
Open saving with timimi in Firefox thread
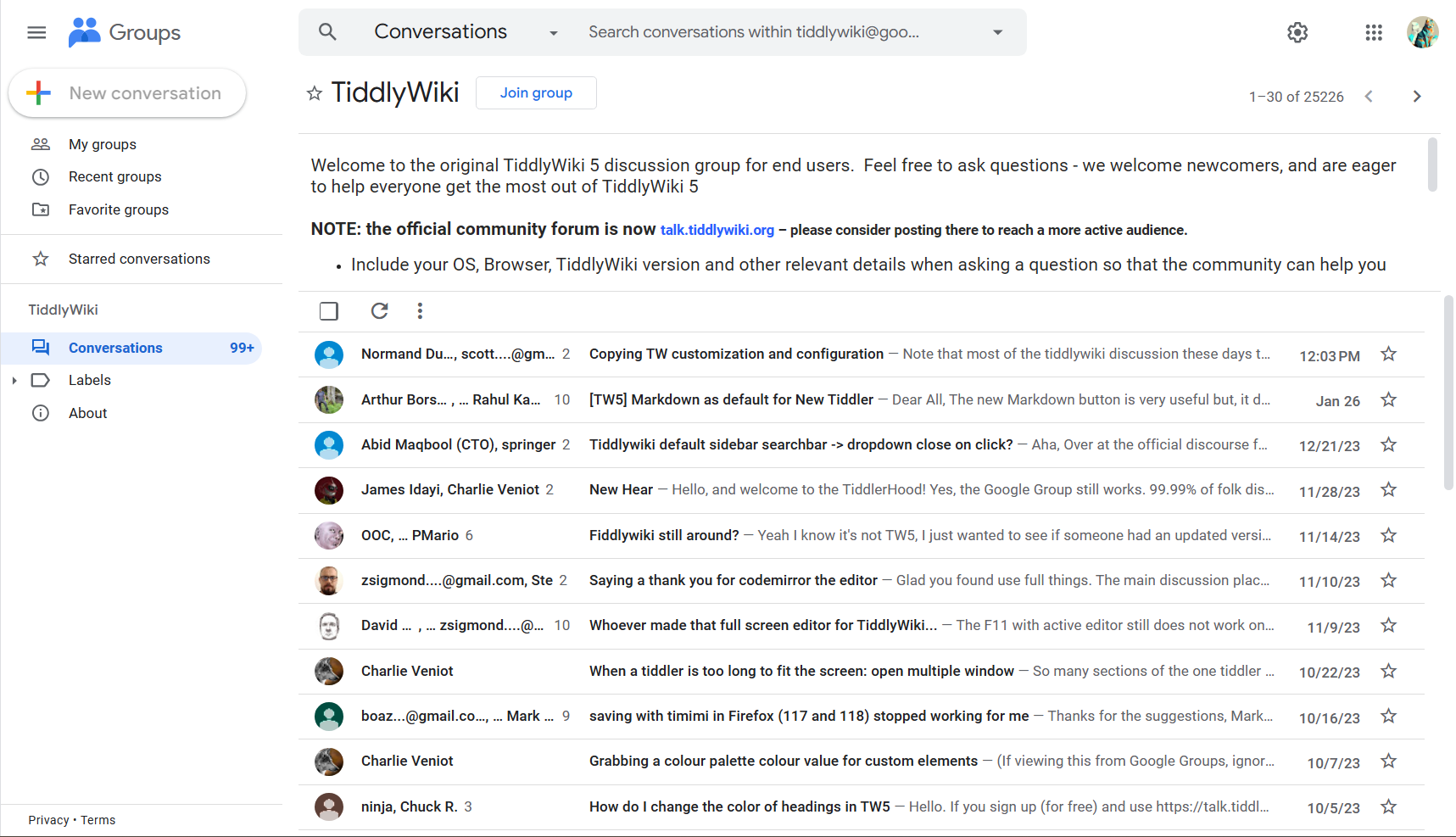[809, 716]
